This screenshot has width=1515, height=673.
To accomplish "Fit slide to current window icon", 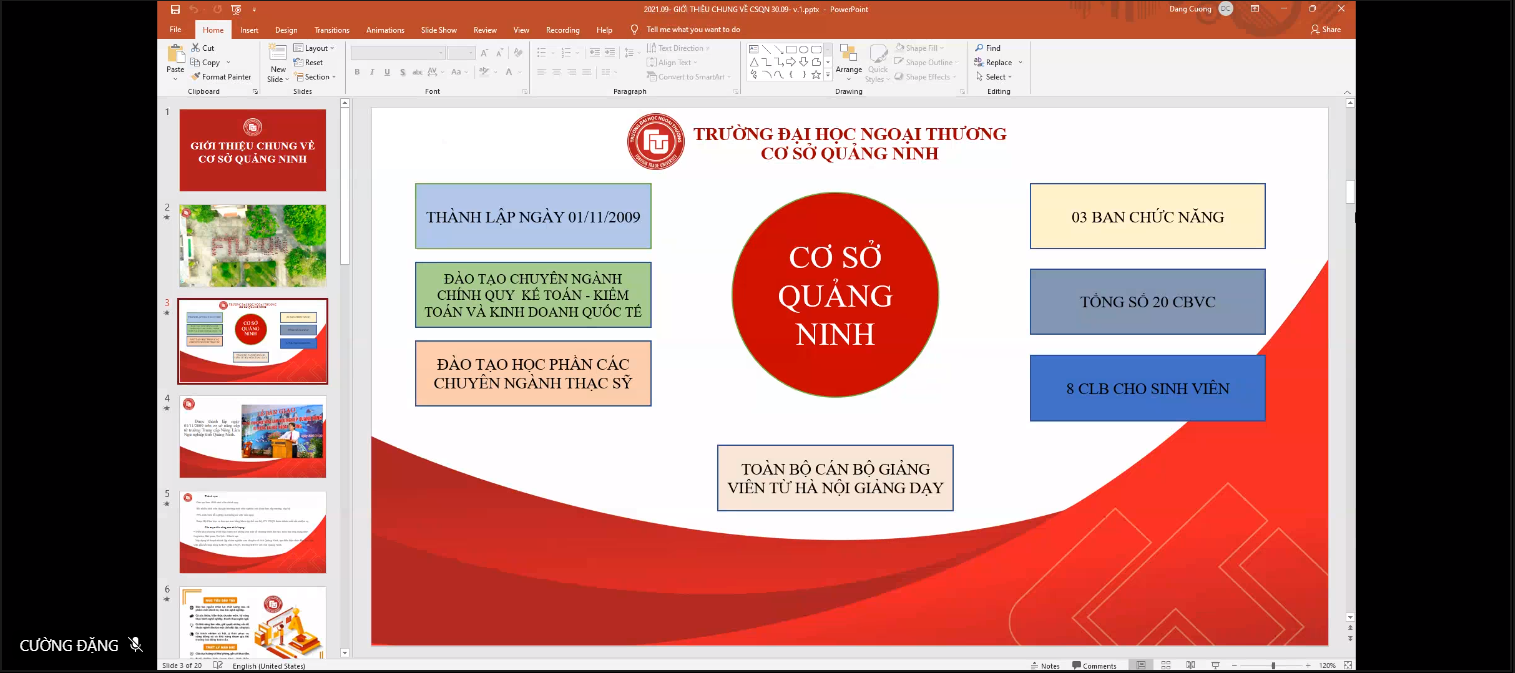I will pyautogui.click(x=1348, y=666).
